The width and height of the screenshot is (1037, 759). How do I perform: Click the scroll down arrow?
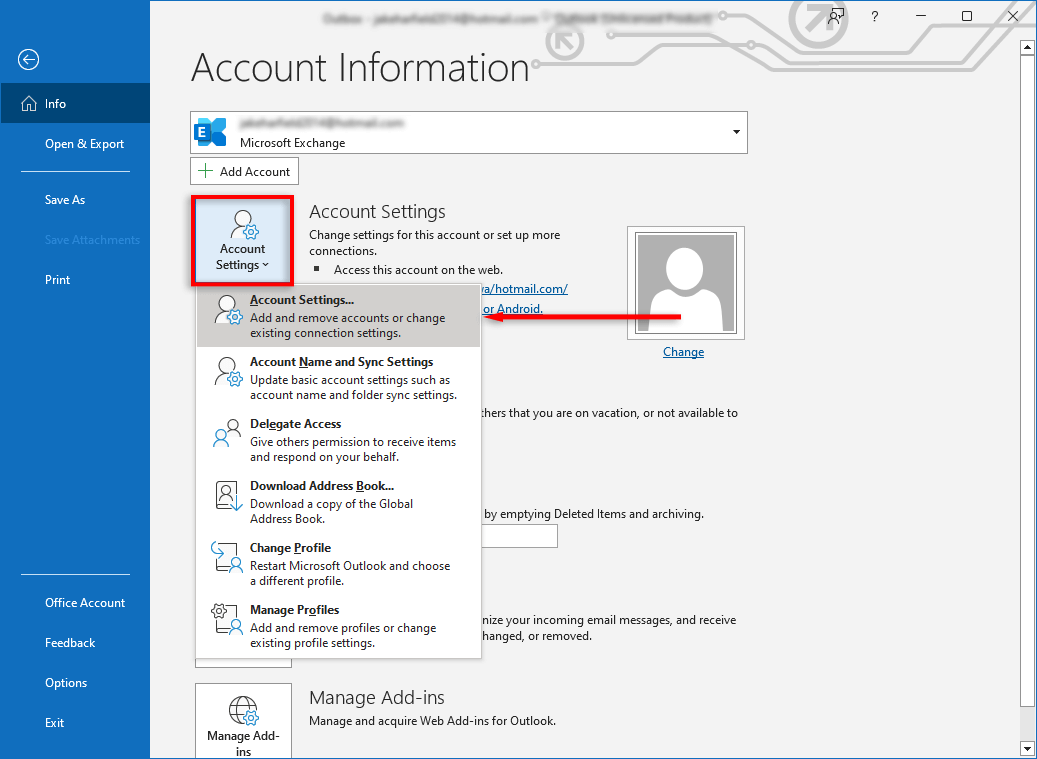coord(1027,748)
